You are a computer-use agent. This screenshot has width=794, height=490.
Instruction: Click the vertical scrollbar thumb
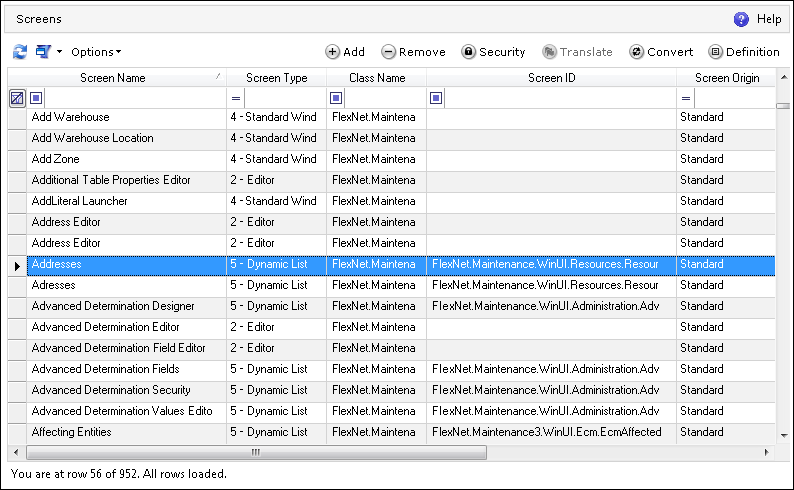tap(783, 106)
